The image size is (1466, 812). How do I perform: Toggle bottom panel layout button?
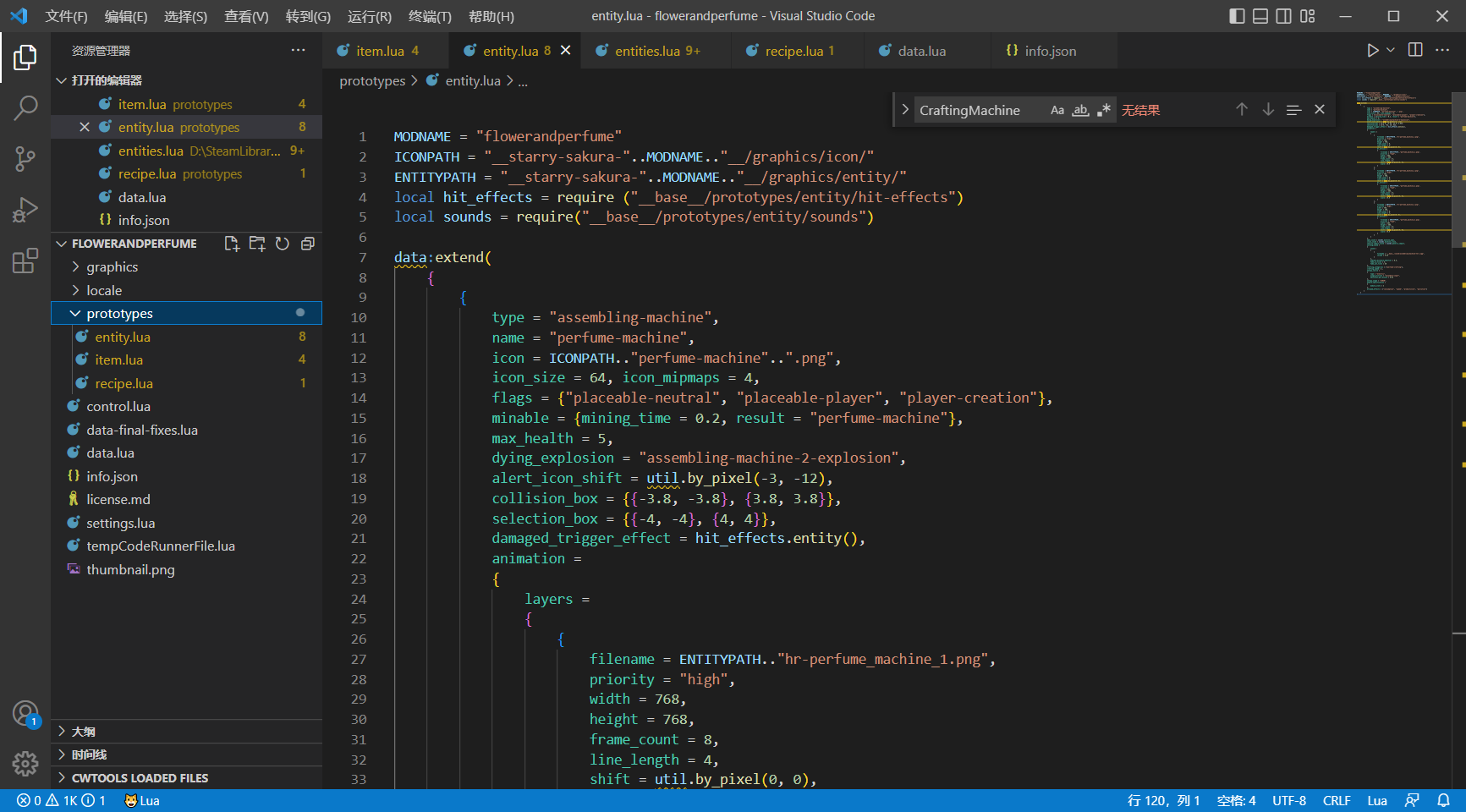click(x=1260, y=16)
